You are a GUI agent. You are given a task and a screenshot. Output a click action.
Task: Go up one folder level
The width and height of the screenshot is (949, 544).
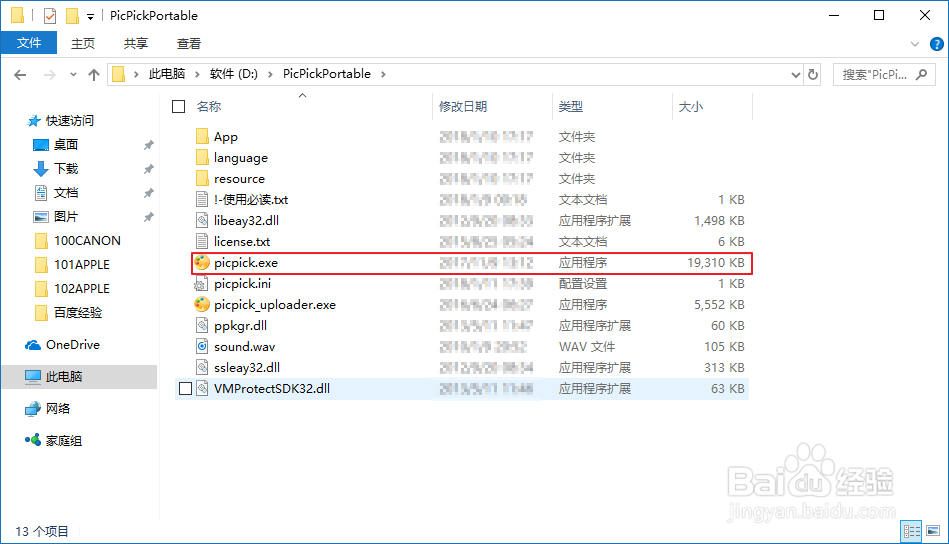94,74
